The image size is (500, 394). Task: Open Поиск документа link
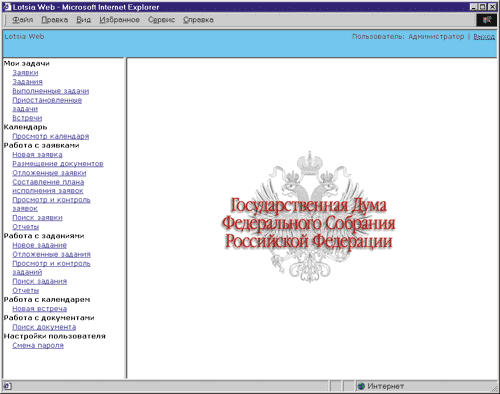[x=44, y=327]
